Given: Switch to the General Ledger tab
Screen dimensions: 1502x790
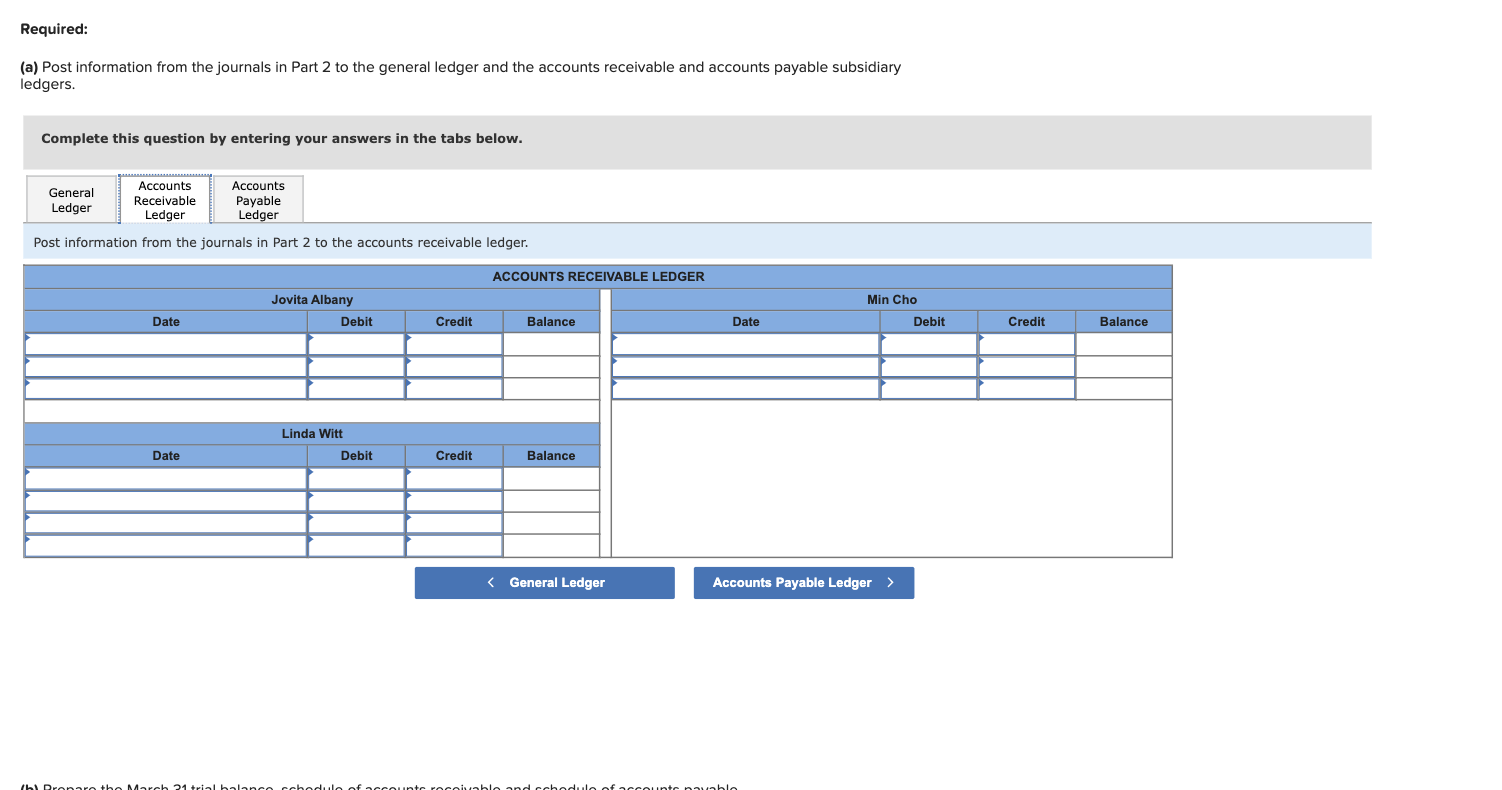Looking at the screenshot, I should [71, 200].
